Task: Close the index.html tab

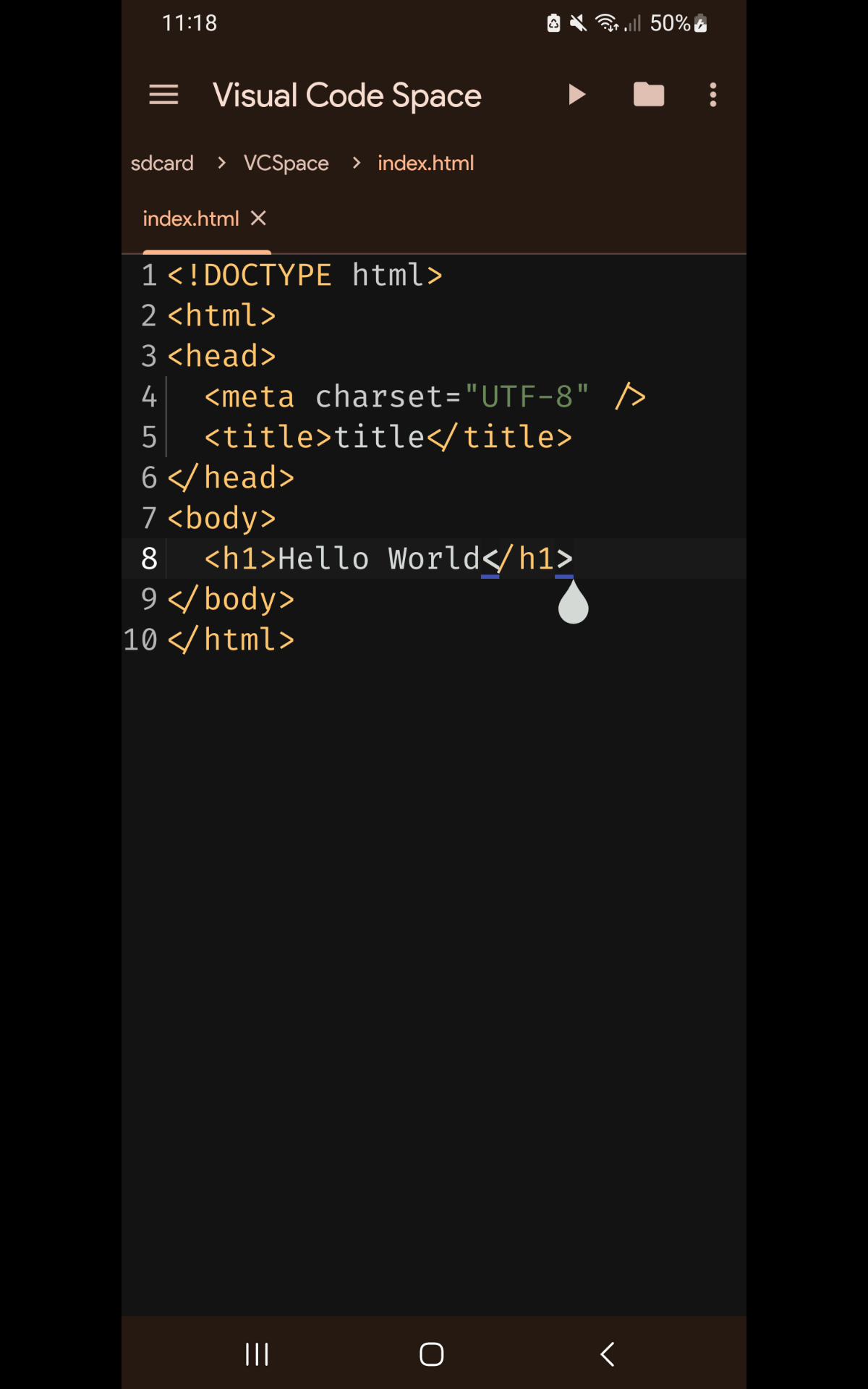Action: (258, 218)
